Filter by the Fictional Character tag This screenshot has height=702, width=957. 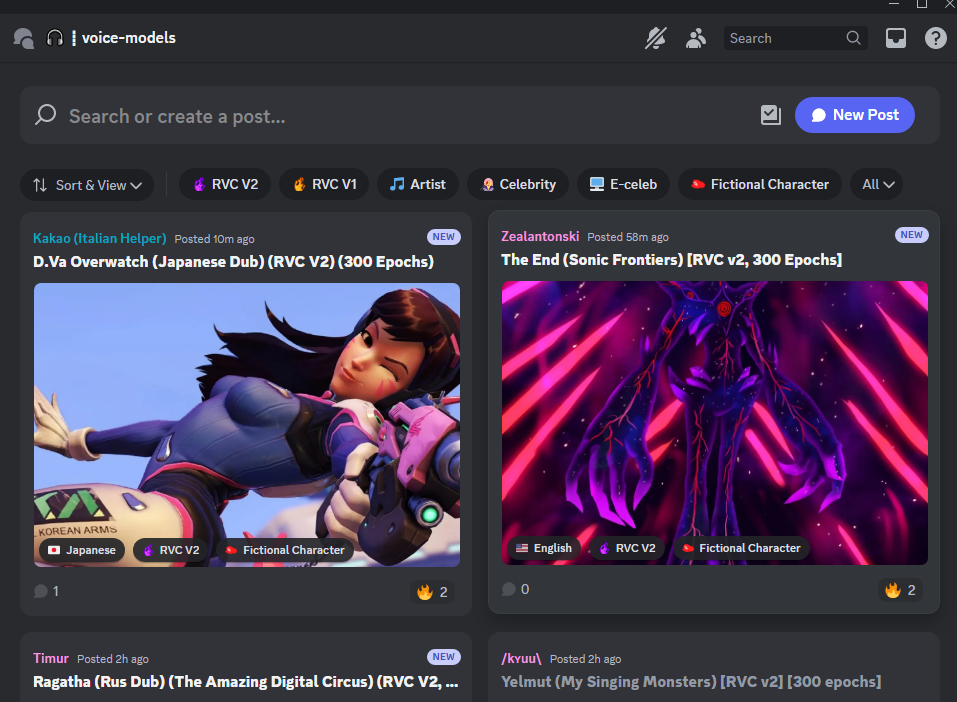coord(760,184)
